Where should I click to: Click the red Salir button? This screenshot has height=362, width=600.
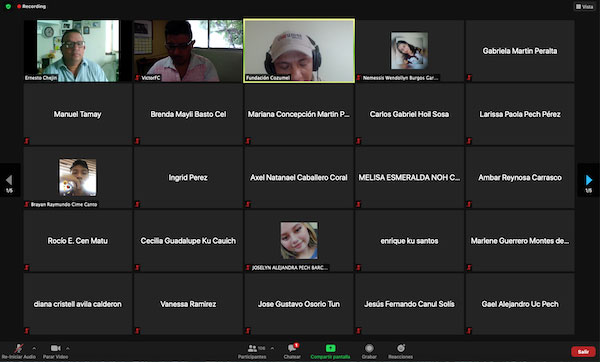[583, 351]
